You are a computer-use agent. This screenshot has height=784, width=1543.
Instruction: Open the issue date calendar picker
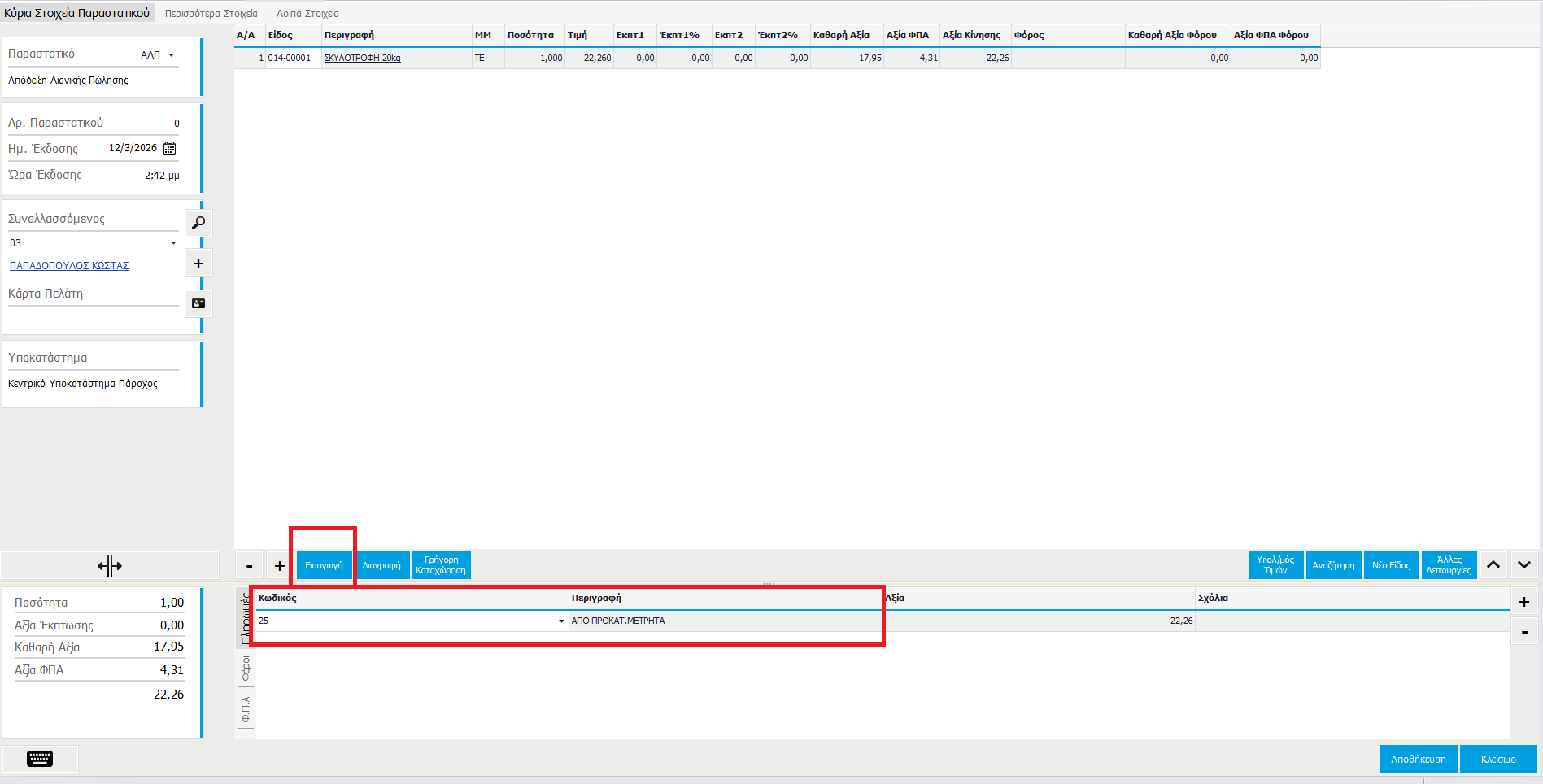[170, 148]
